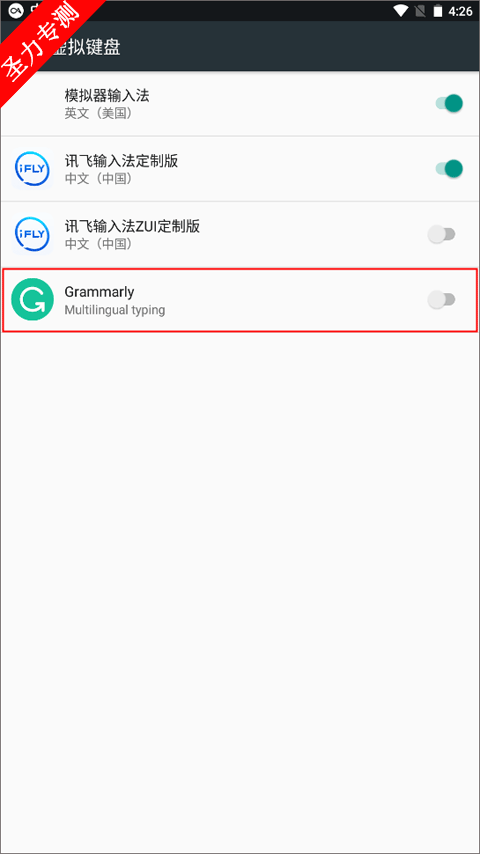The image size is (480, 854).
Task: Turn off the 讯飞输入法定制版 switch
Action: tap(449, 169)
